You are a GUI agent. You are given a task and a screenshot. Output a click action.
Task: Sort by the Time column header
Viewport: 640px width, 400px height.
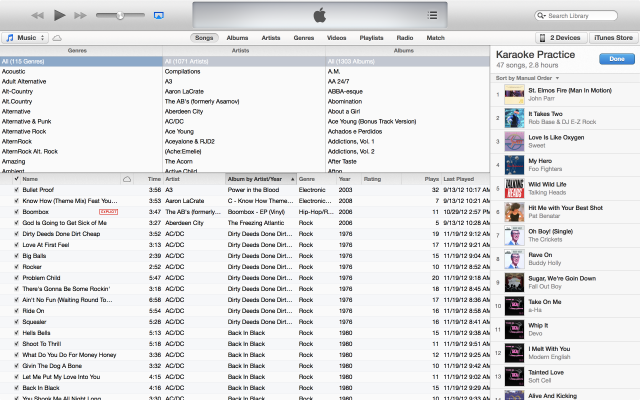tap(148, 179)
